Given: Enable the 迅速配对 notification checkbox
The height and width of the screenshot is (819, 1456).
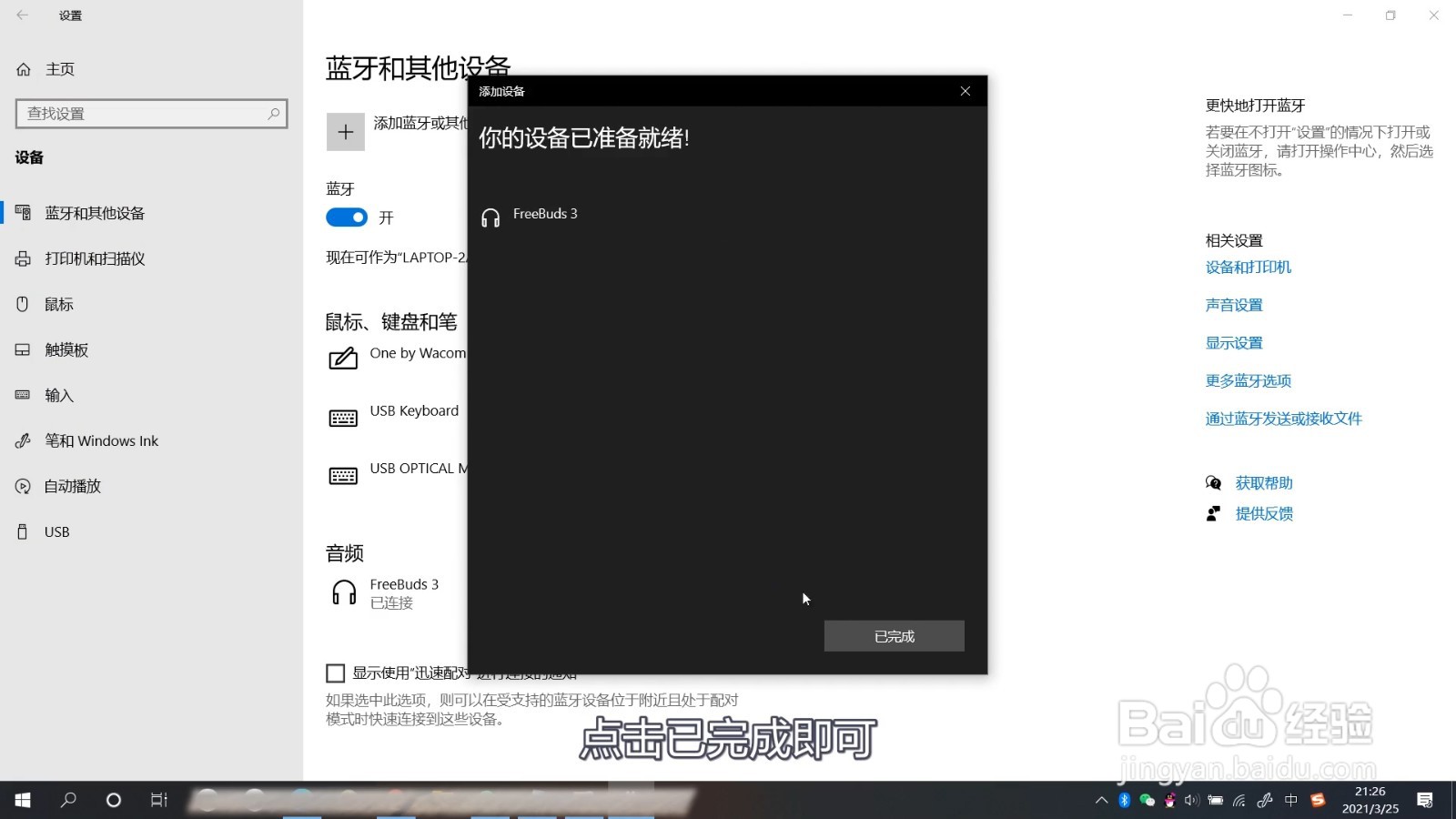Looking at the screenshot, I should click(335, 672).
